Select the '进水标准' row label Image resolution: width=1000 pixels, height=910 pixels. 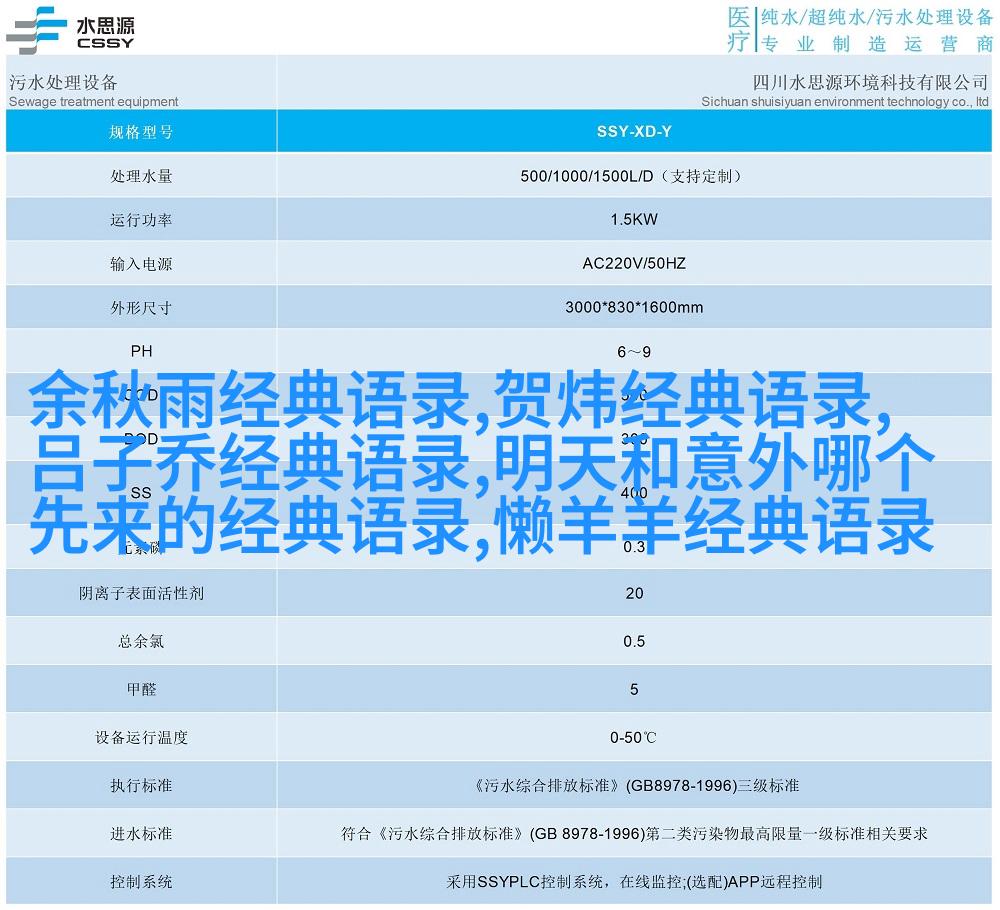pyautogui.click(x=141, y=833)
